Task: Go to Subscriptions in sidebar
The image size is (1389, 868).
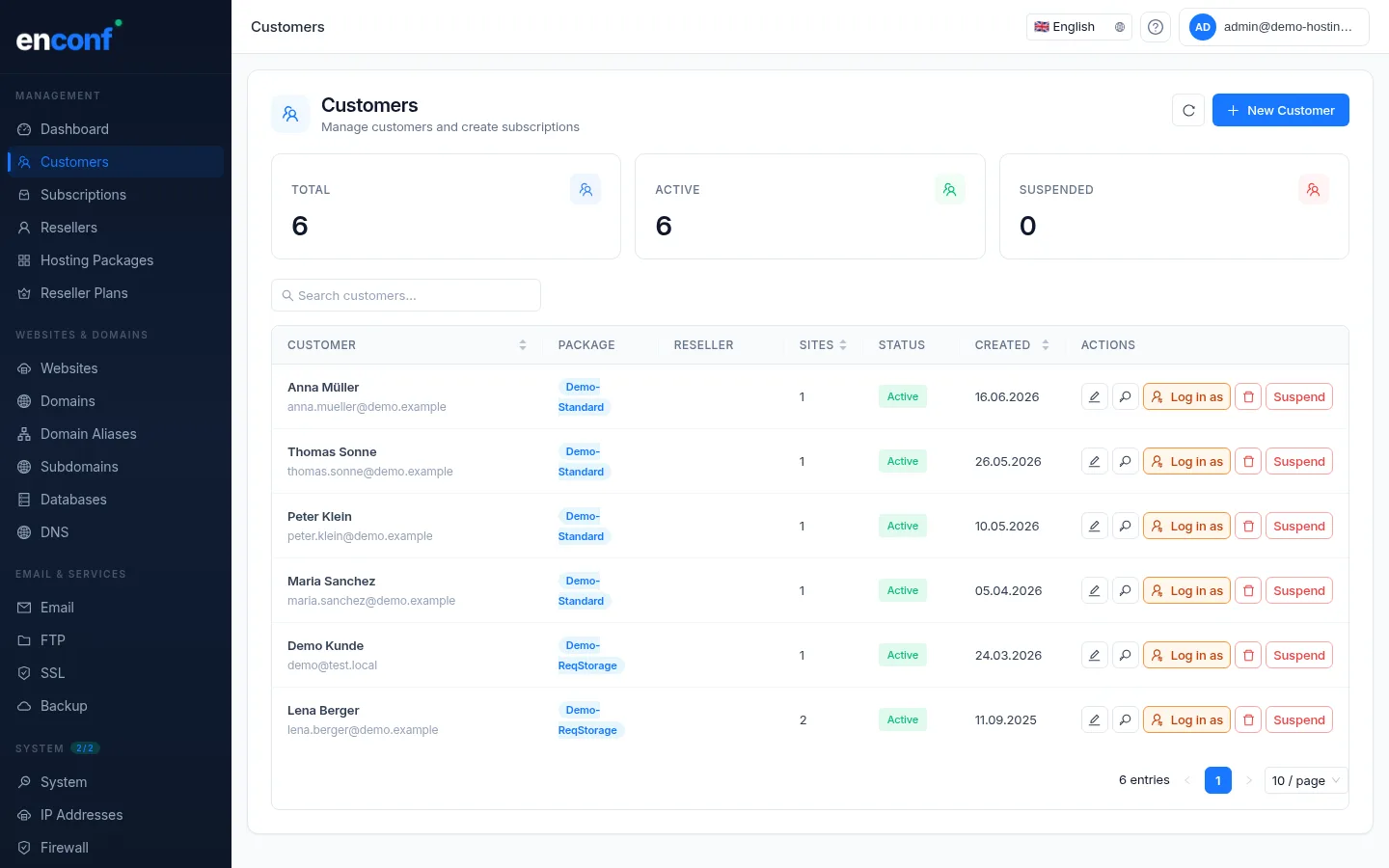Action: (116, 195)
